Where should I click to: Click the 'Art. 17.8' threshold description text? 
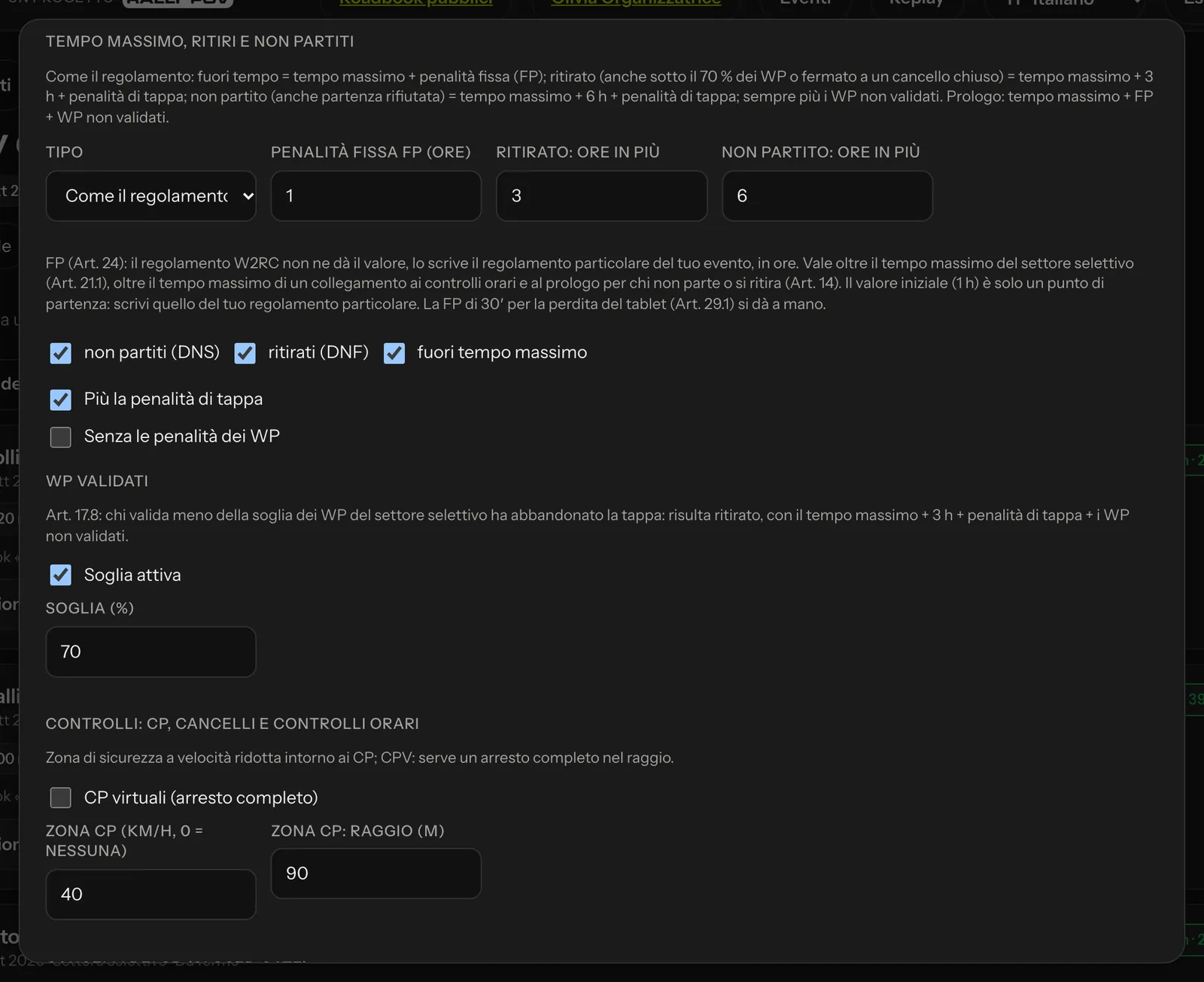[587, 525]
